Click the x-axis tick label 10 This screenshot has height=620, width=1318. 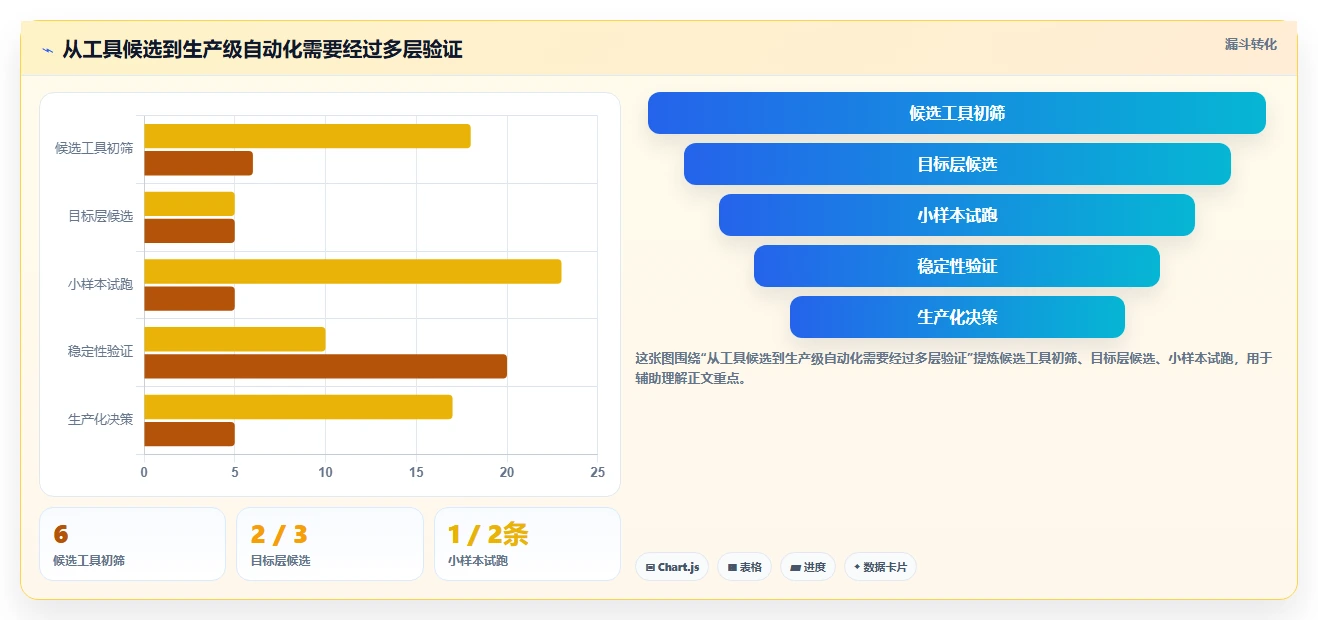pyautogui.click(x=325, y=472)
